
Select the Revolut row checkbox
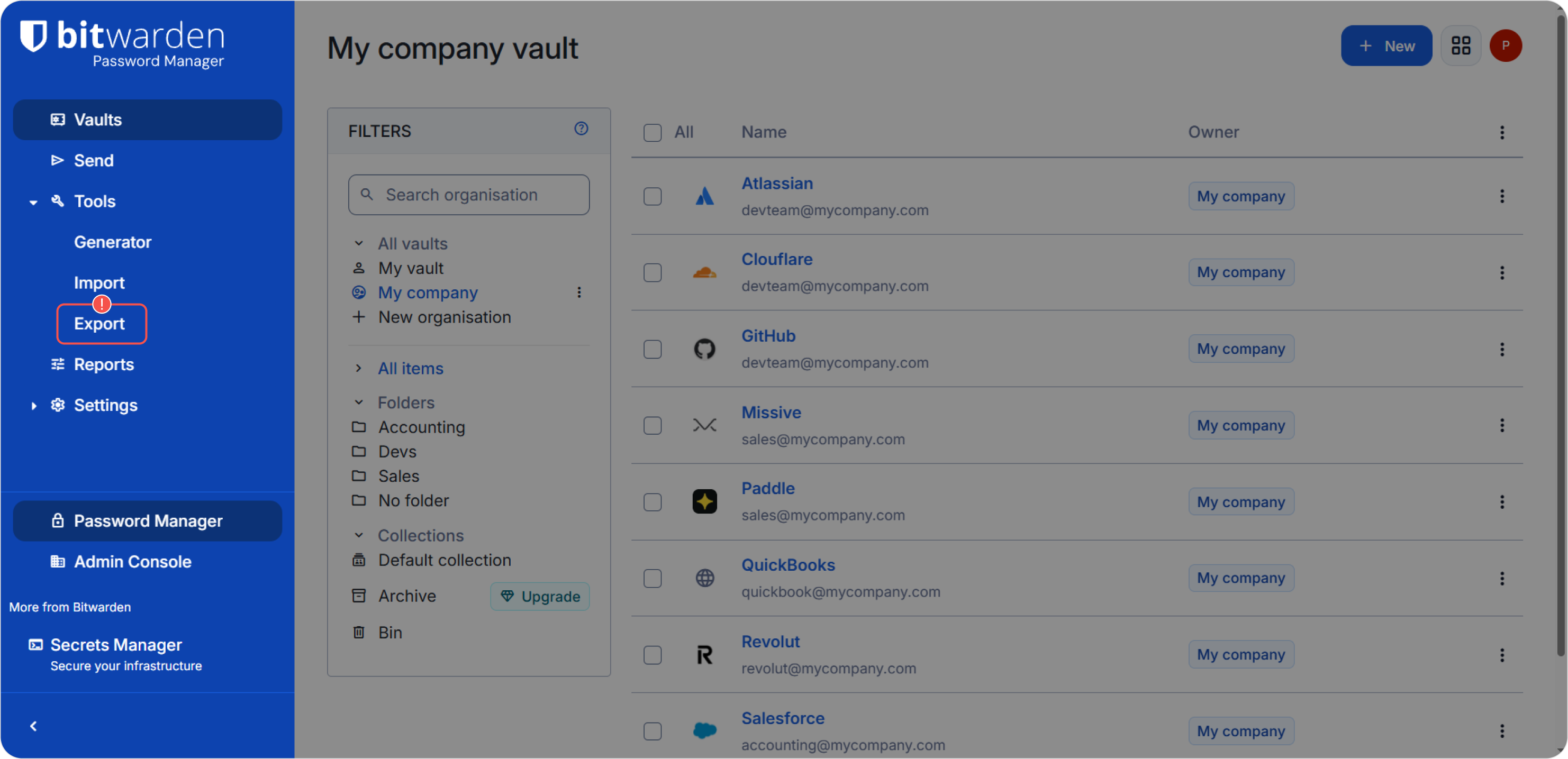pyautogui.click(x=652, y=655)
